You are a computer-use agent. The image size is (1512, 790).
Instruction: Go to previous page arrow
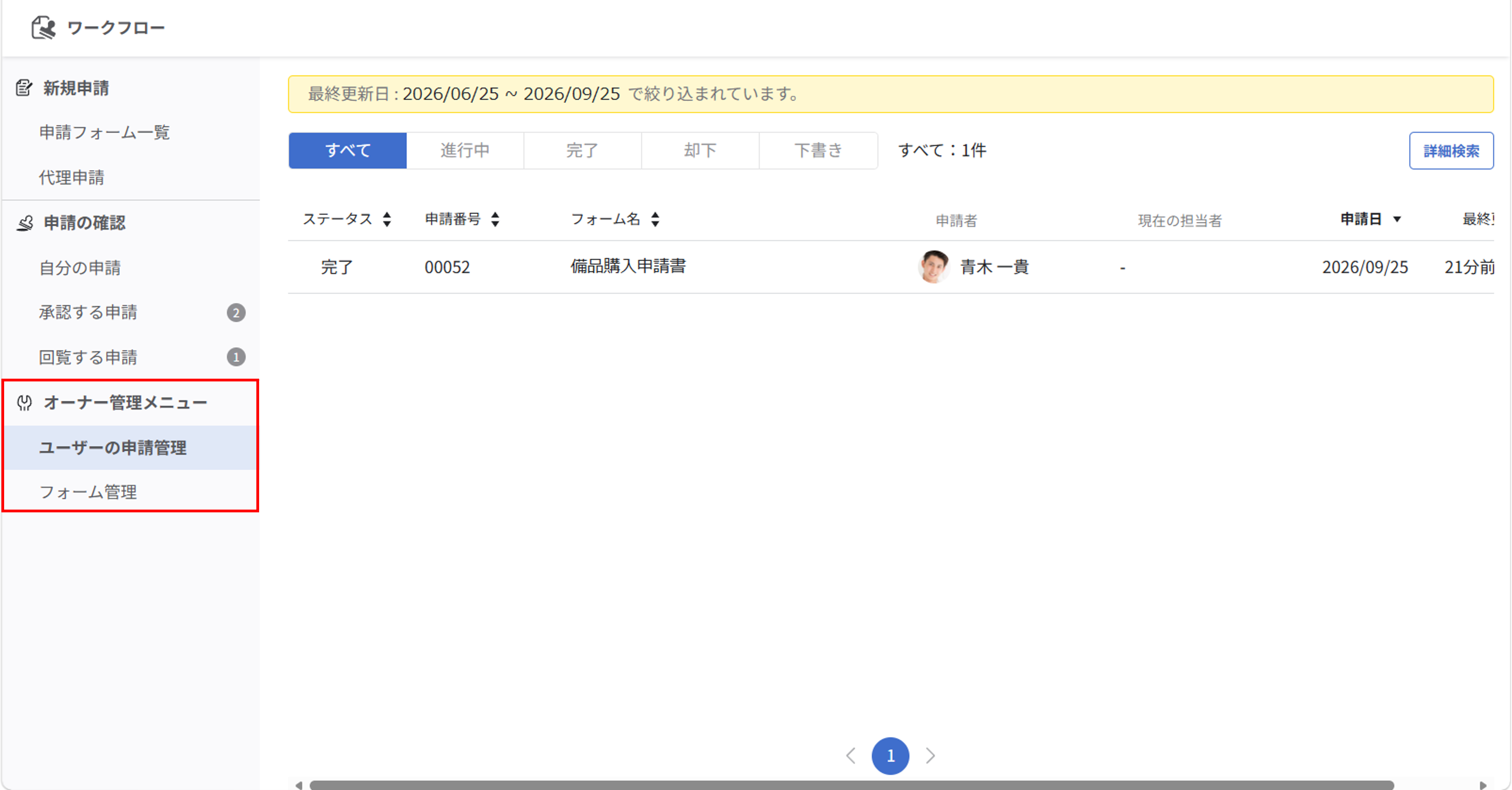pyautogui.click(x=851, y=755)
